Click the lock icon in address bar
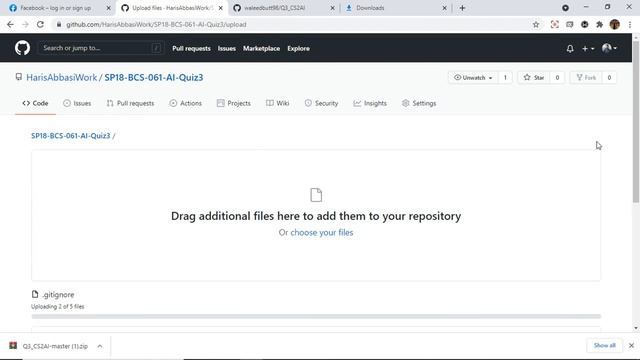This screenshot has height=360, width=640. 59,24
